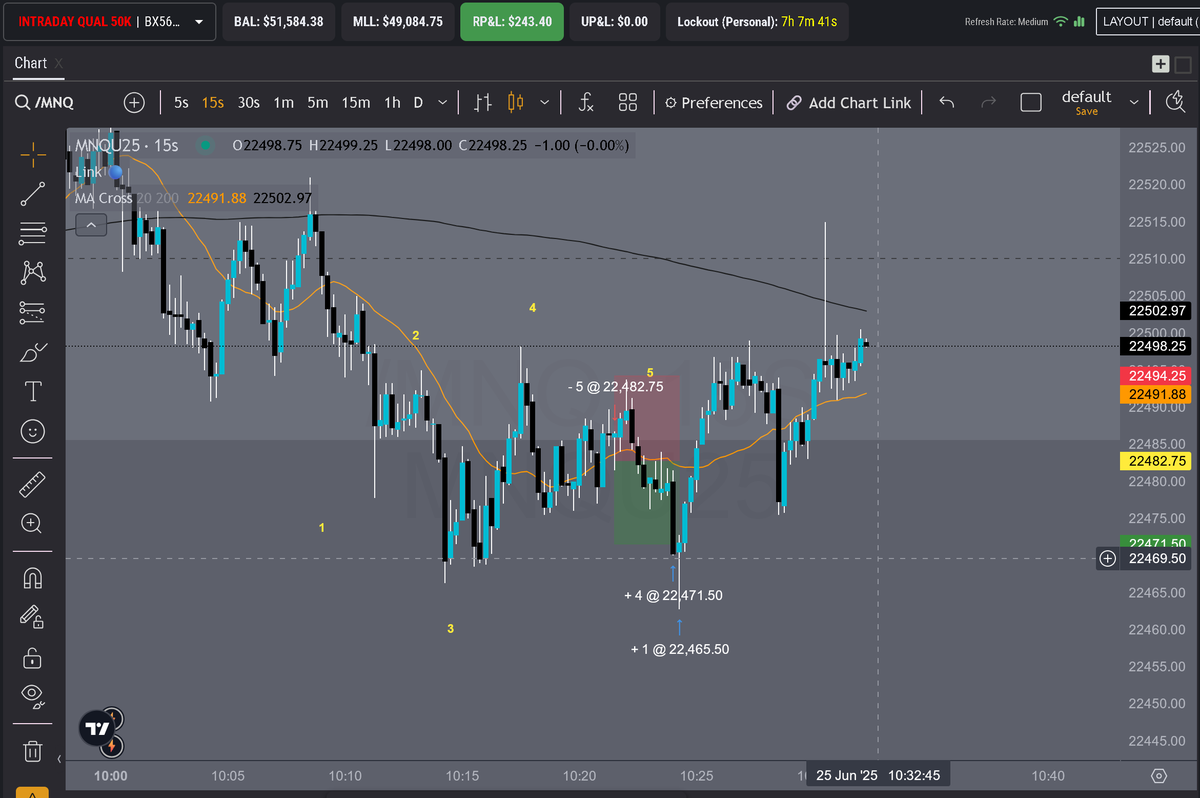Toggle hide all drawings eye icon
The height and width of the screenshot is (798, 1200).
33,696
